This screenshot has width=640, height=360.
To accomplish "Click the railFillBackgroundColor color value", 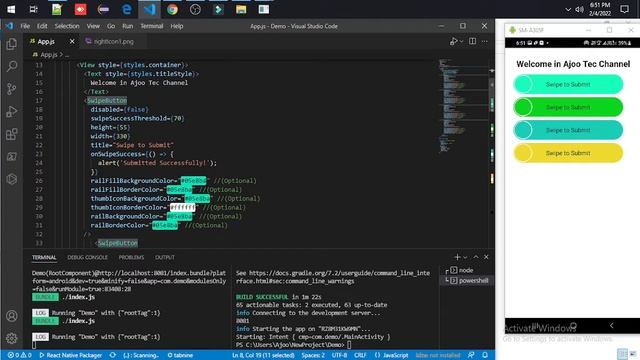I will (x=193, y=180).
